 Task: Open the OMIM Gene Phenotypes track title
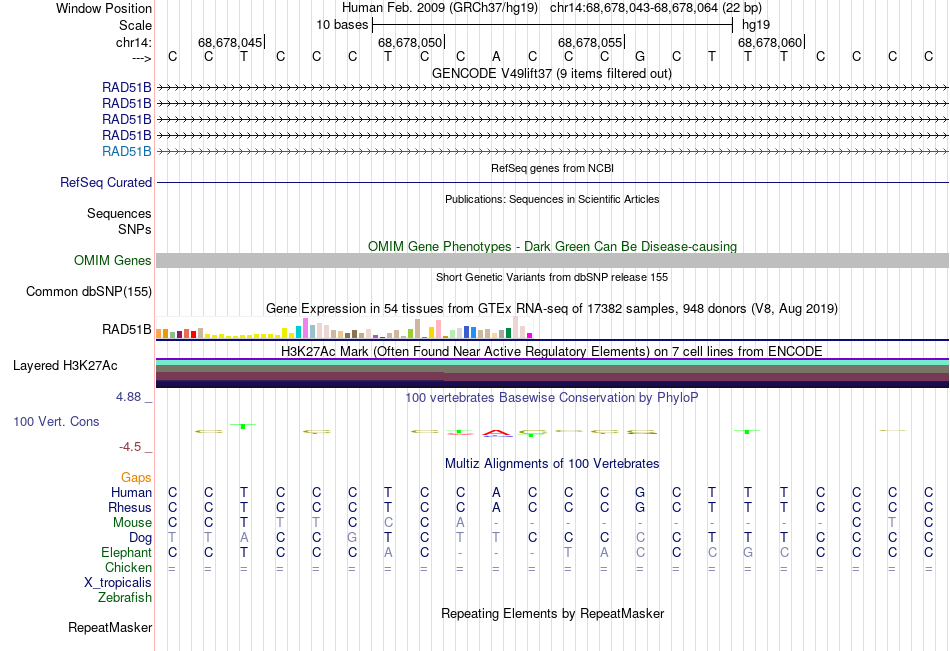[x=552, y=246]
